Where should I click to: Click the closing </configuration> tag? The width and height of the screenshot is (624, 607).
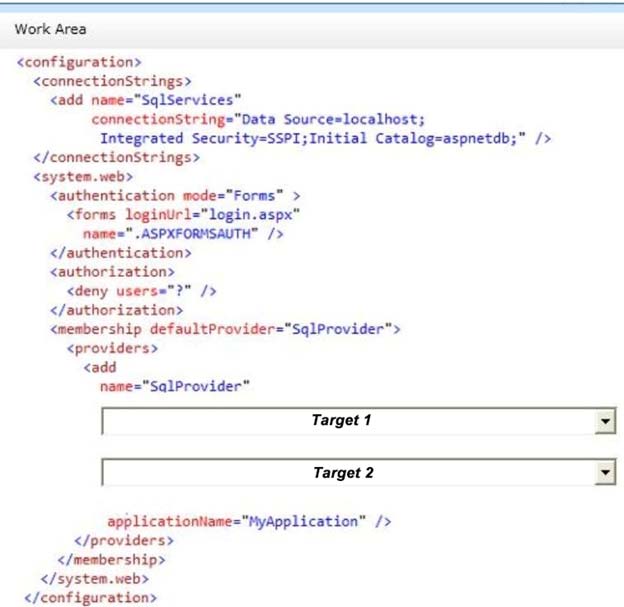91,598
